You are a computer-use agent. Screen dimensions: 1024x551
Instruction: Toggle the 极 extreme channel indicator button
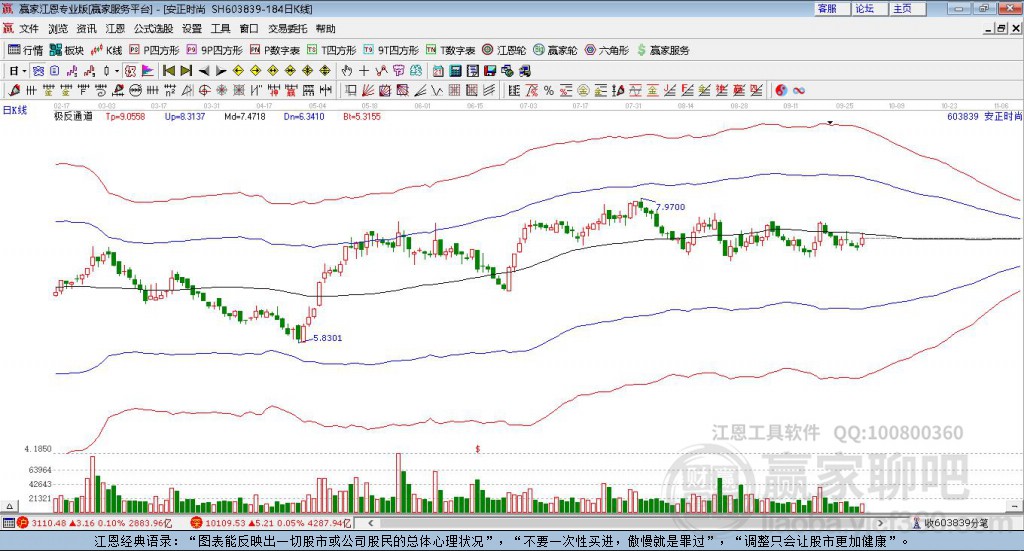click(130, 71)
